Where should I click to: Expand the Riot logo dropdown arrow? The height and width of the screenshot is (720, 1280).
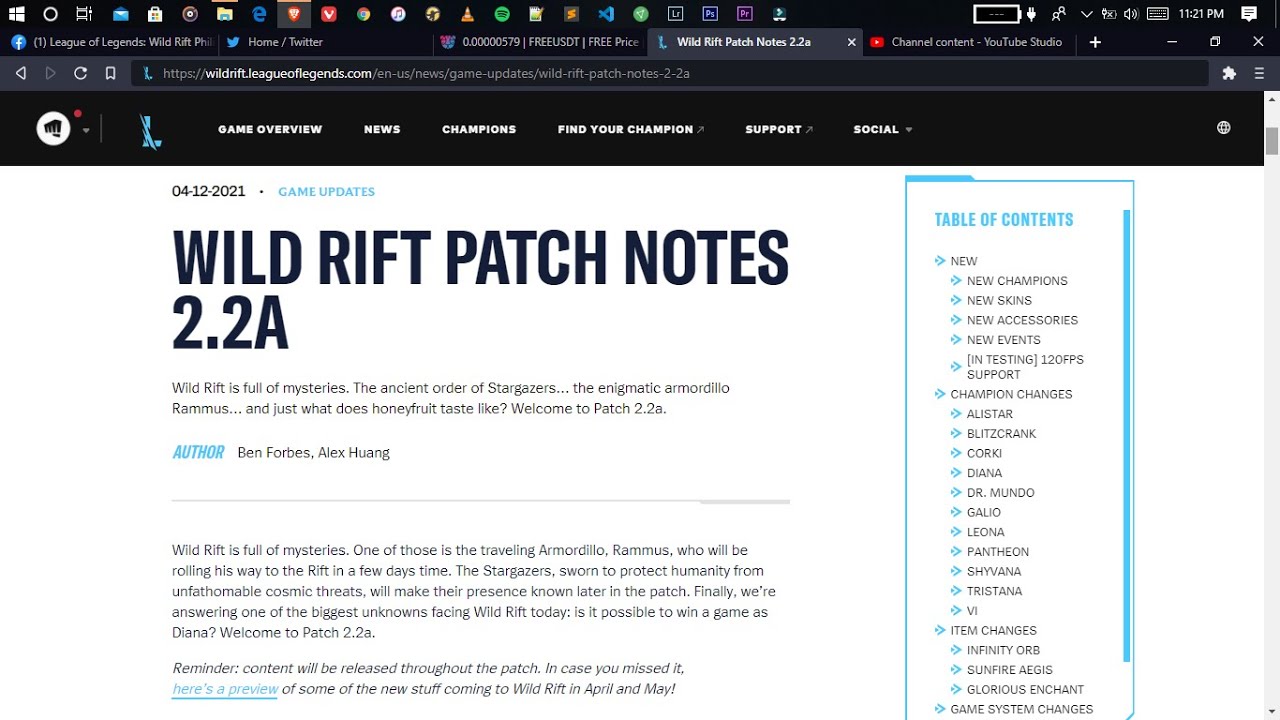click(x=86, y=131)
